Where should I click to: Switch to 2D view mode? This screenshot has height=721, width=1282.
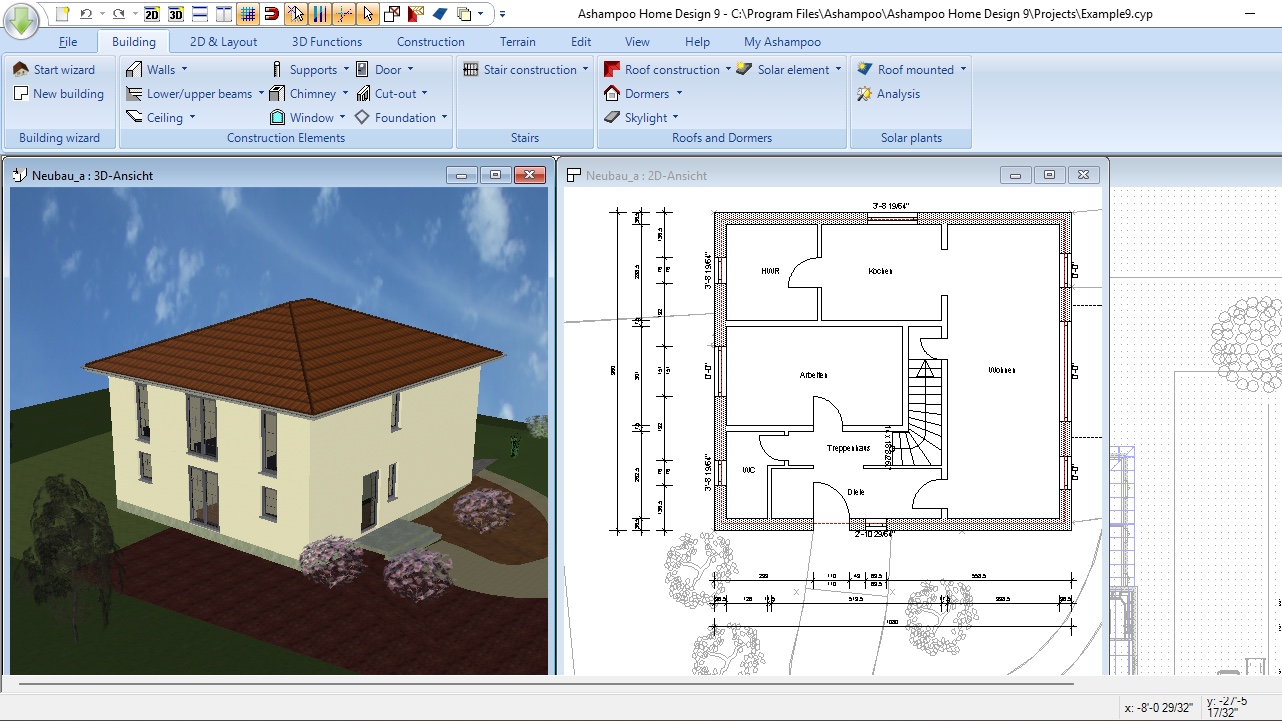(152, 15)
